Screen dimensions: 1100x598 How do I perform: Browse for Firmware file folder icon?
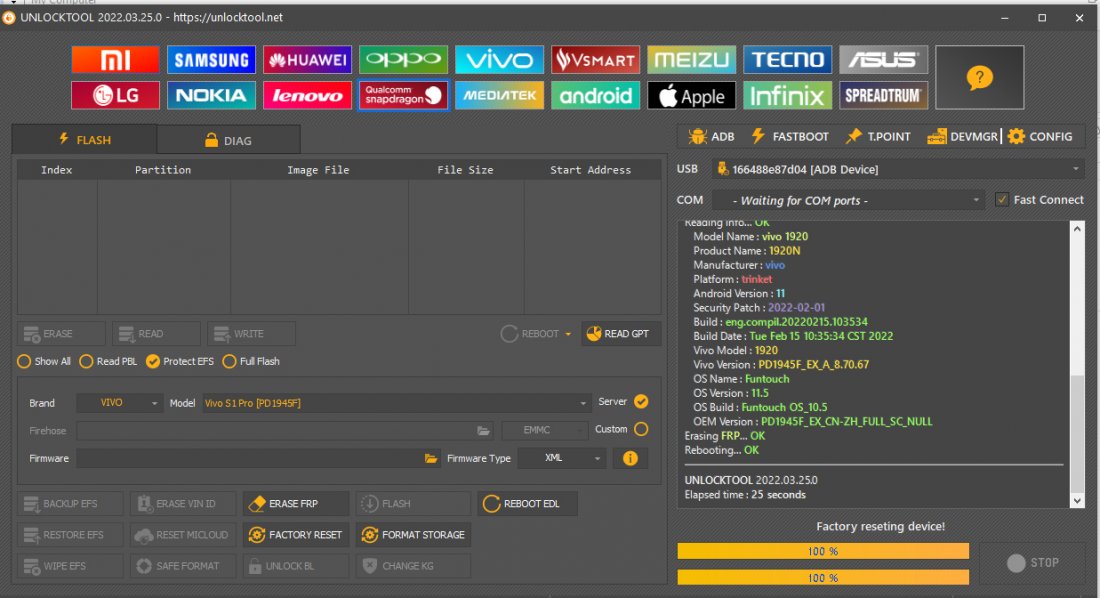tap(431, 458)
